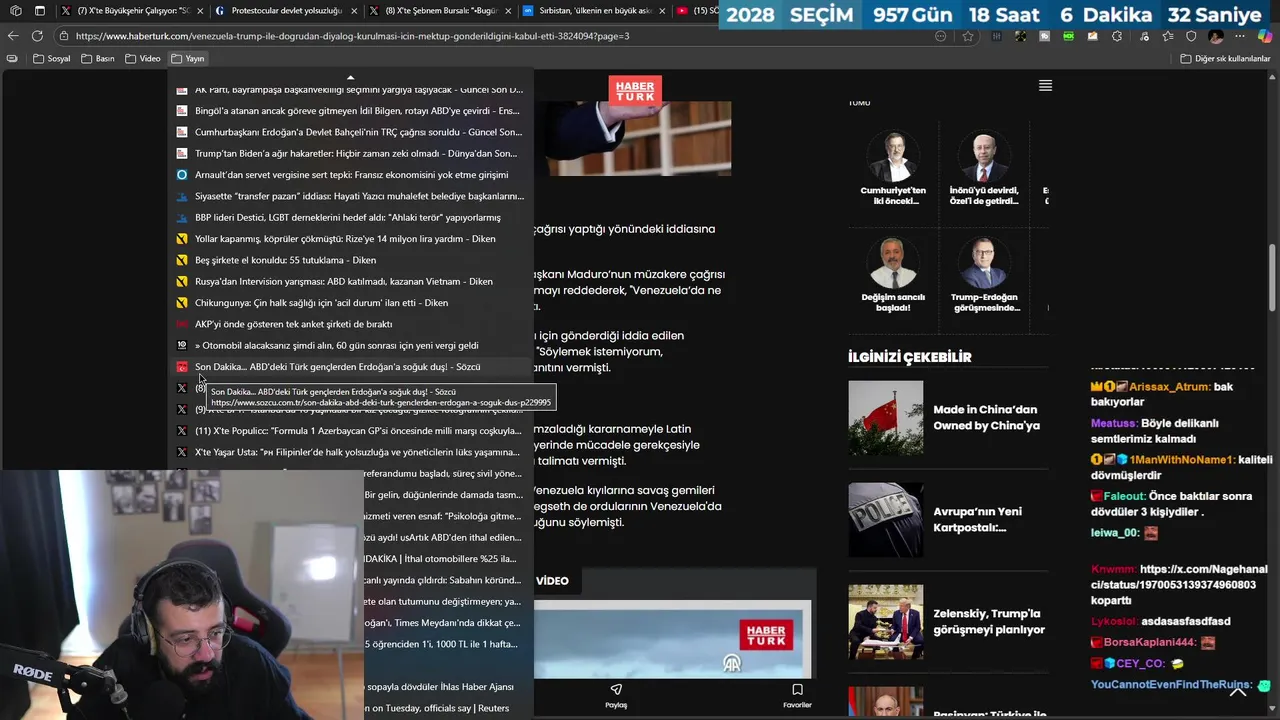Viewport: 1280px width, 720px height.
Task: Open Avrupa'nın Yeni Kartpostalı article
Action: click(x=979, y=519)
